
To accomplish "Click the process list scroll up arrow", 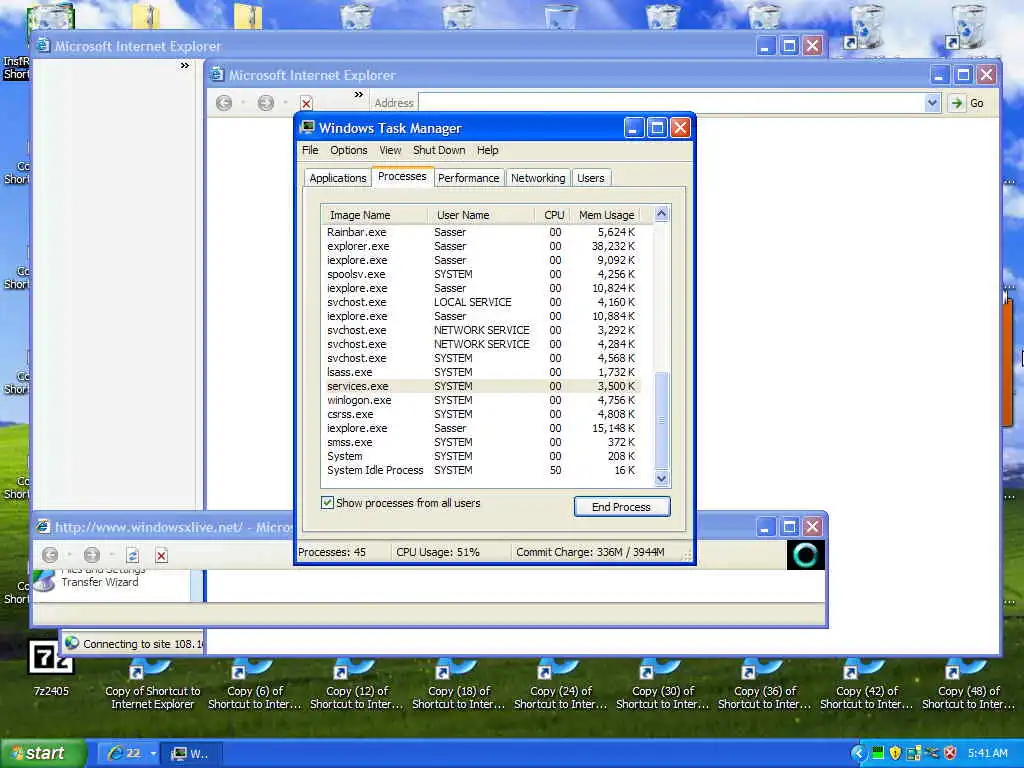I will pos(661,214).
